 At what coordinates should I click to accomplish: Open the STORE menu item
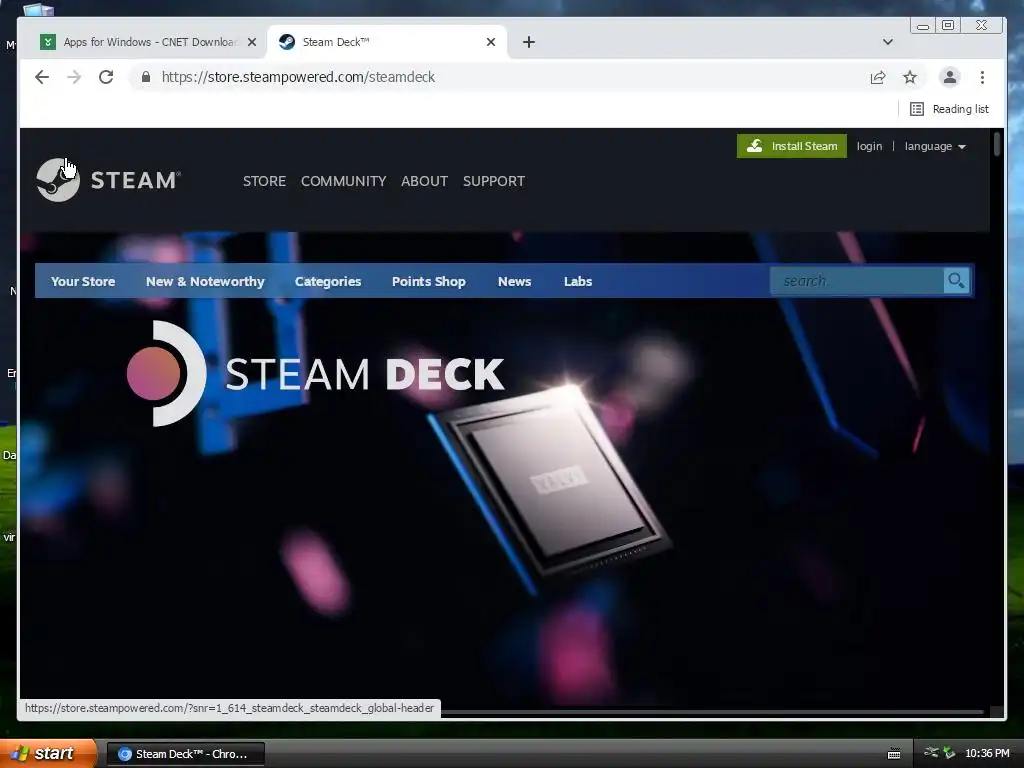click(x=264, y=181)
